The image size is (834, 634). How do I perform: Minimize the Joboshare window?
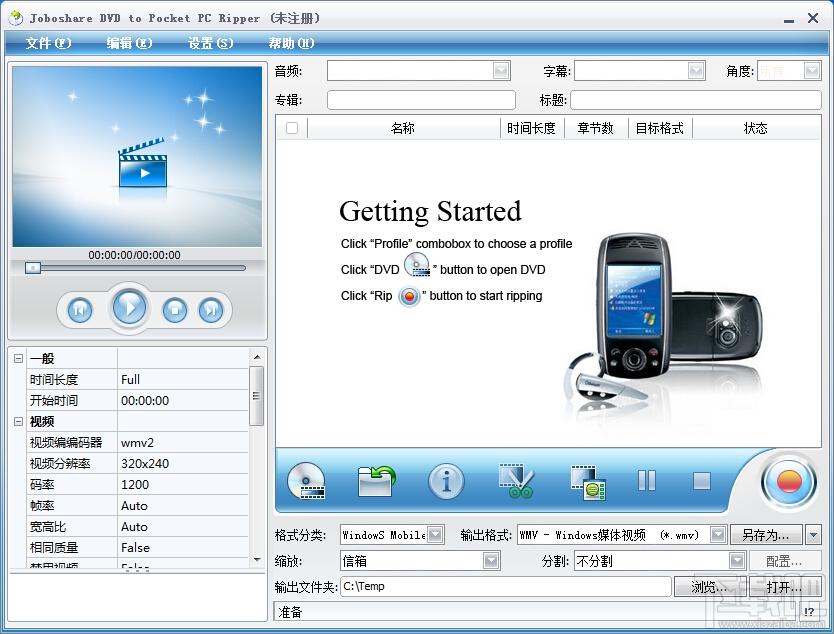(x=789, y=19)
